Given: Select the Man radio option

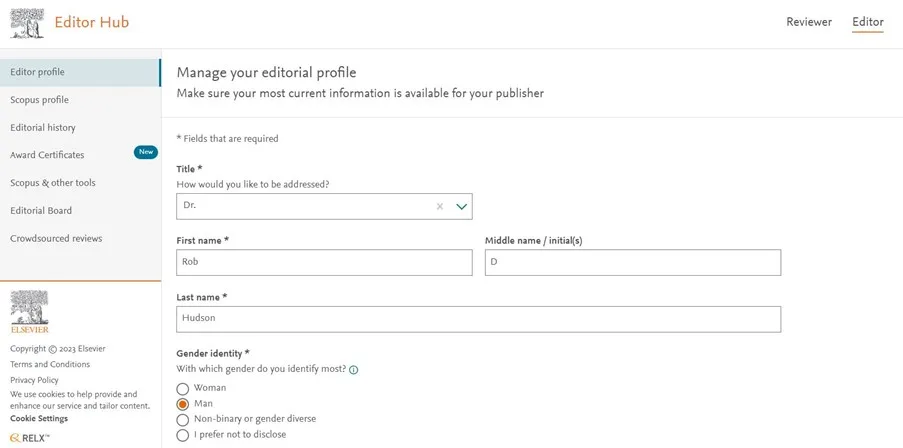Looking at the screenshot, I should click(x=182, y=404).
